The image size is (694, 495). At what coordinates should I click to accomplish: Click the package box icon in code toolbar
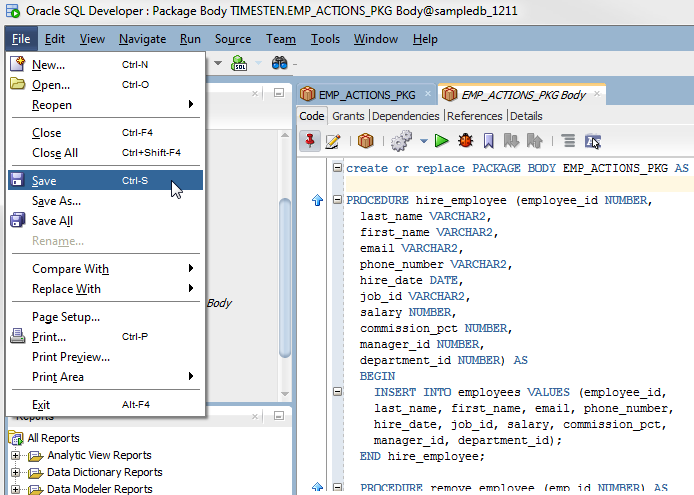366,141
